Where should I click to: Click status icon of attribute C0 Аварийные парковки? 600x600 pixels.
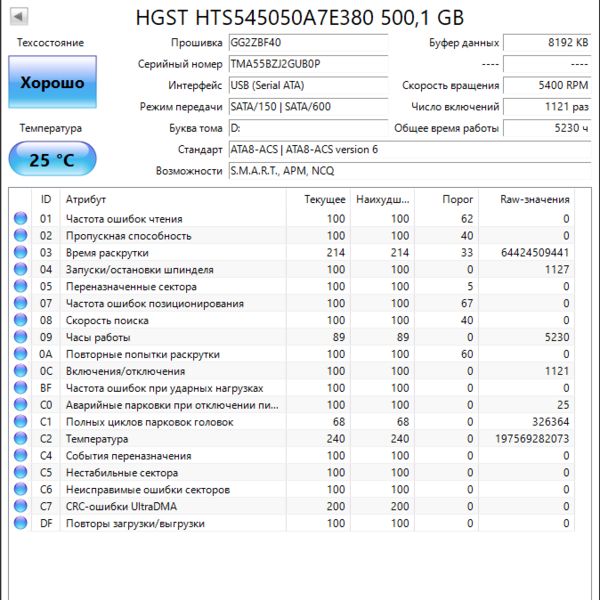click(x=20, y=405)
